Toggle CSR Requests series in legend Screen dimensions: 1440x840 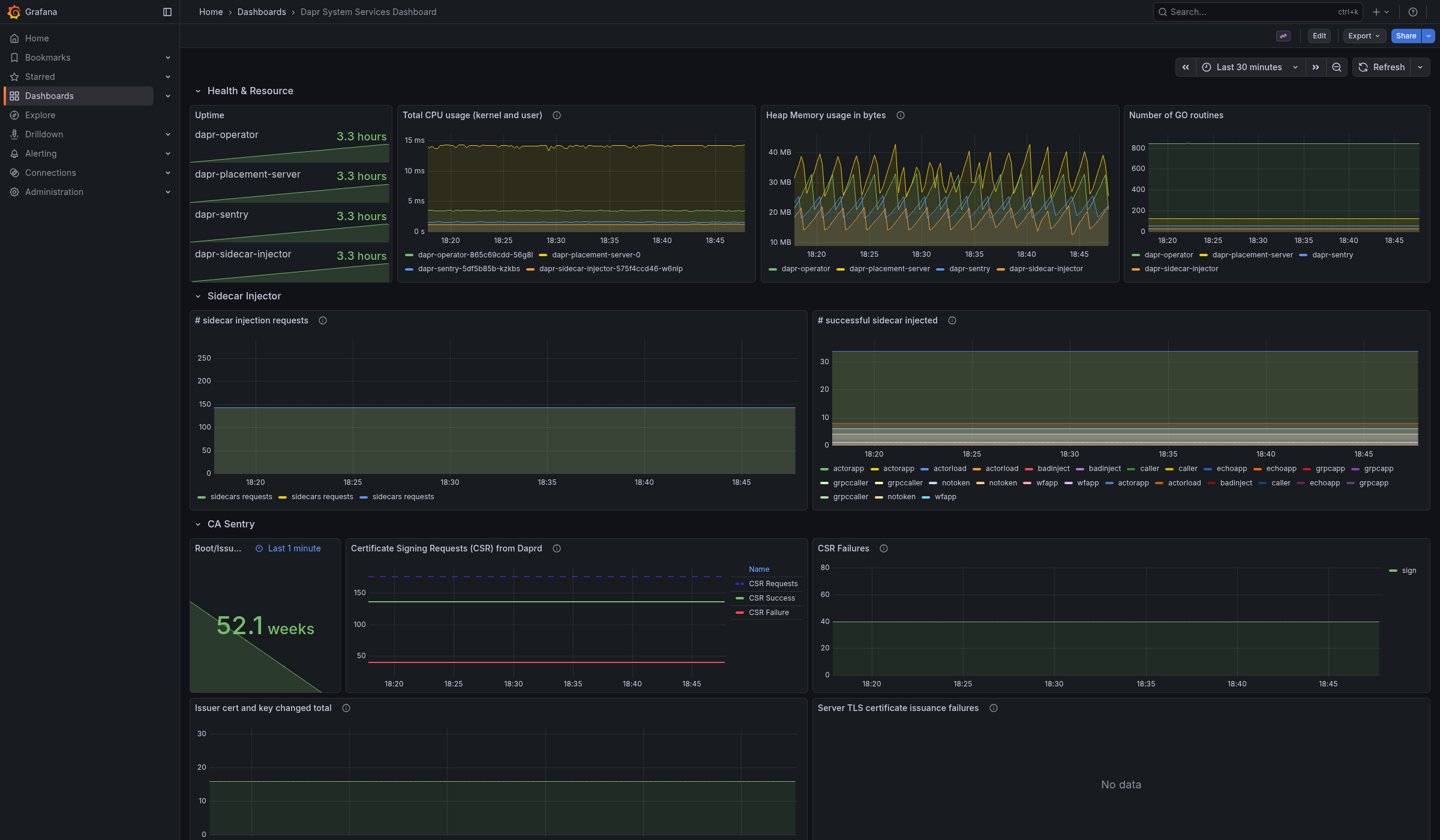pos(773,584)
